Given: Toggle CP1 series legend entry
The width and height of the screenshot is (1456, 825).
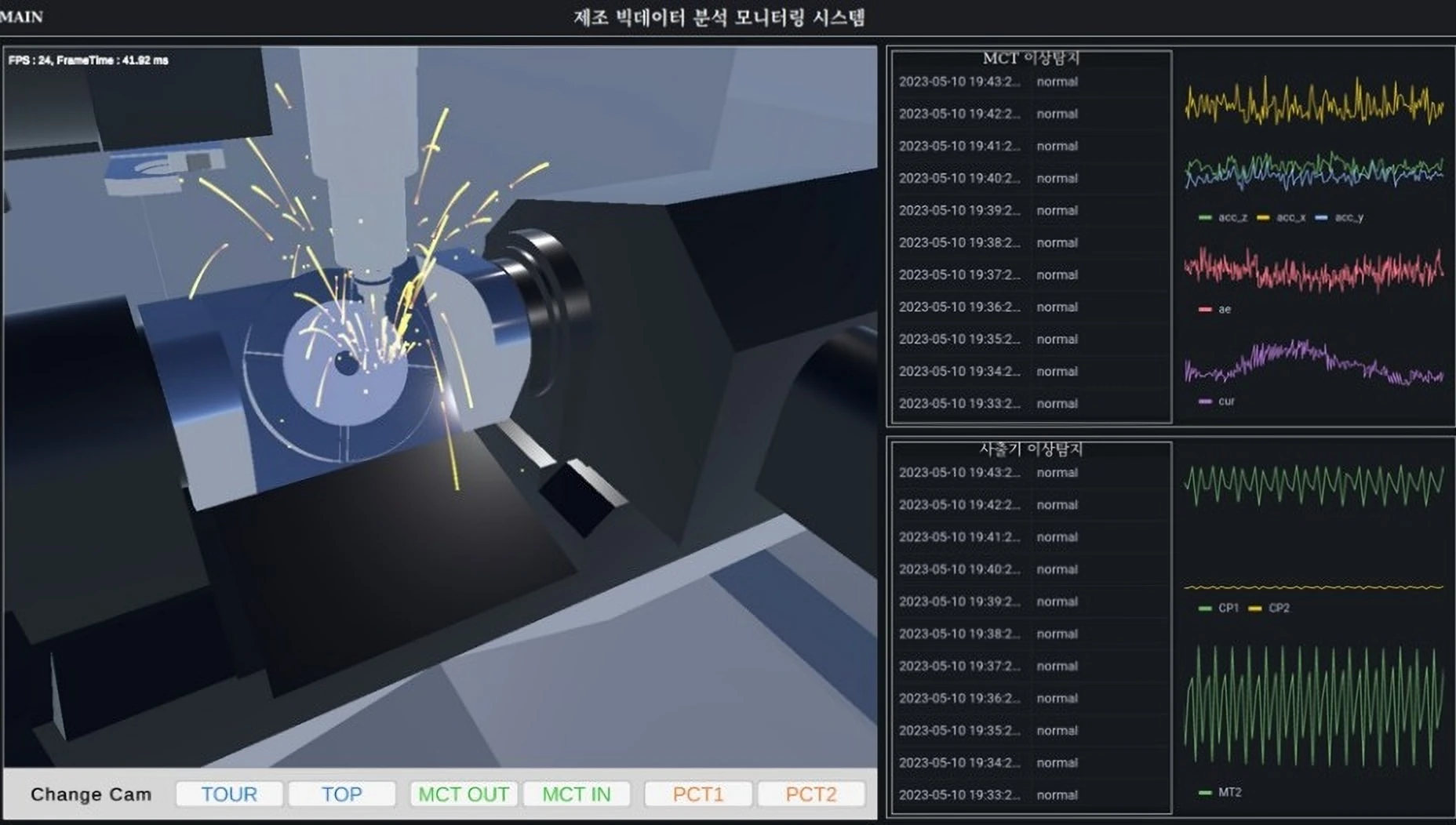Looking at the screenshot, I should click(x=1219, y=608).
